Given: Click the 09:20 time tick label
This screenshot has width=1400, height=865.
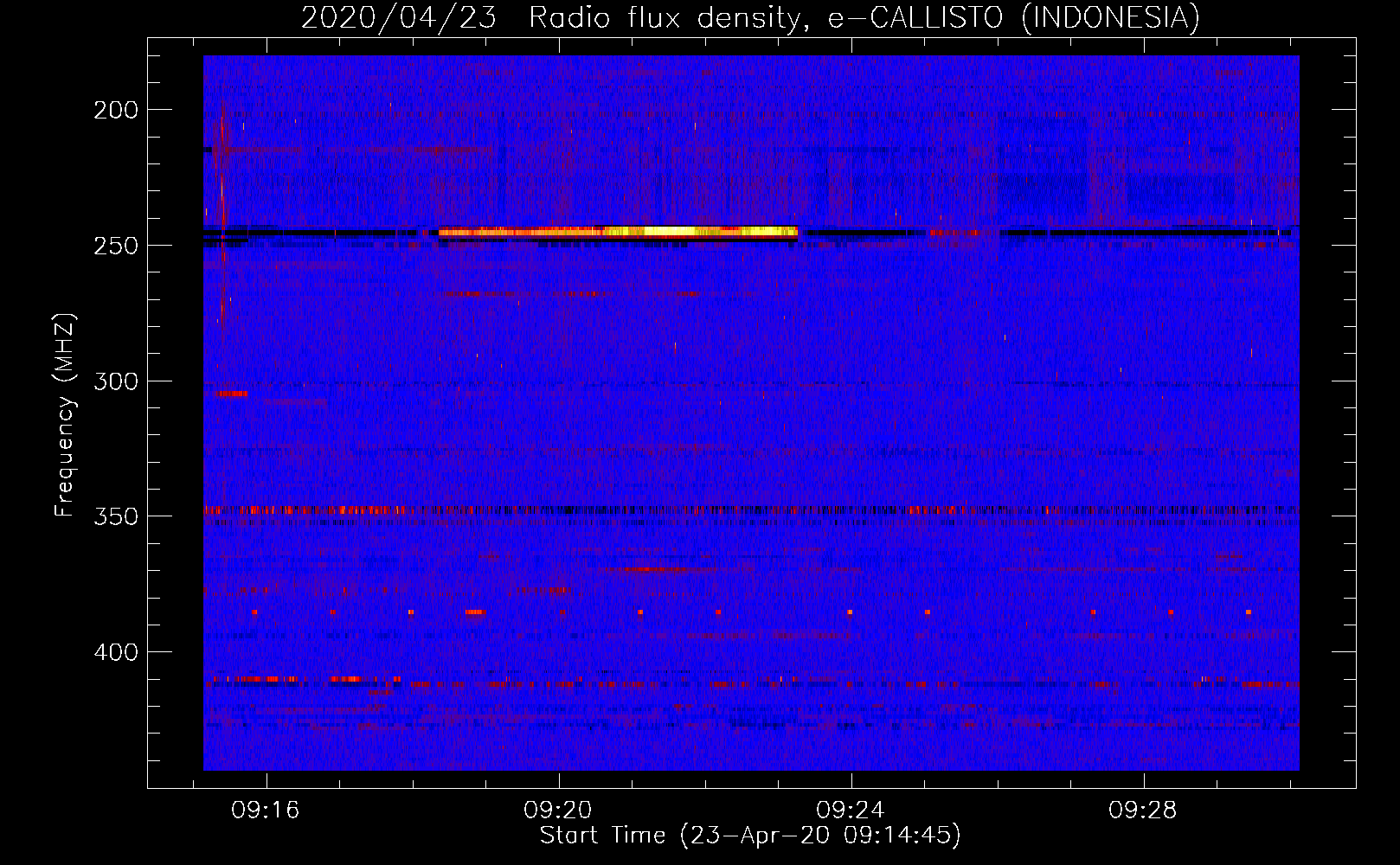Looking at the screenshot, I should click(x=558, y=811).
